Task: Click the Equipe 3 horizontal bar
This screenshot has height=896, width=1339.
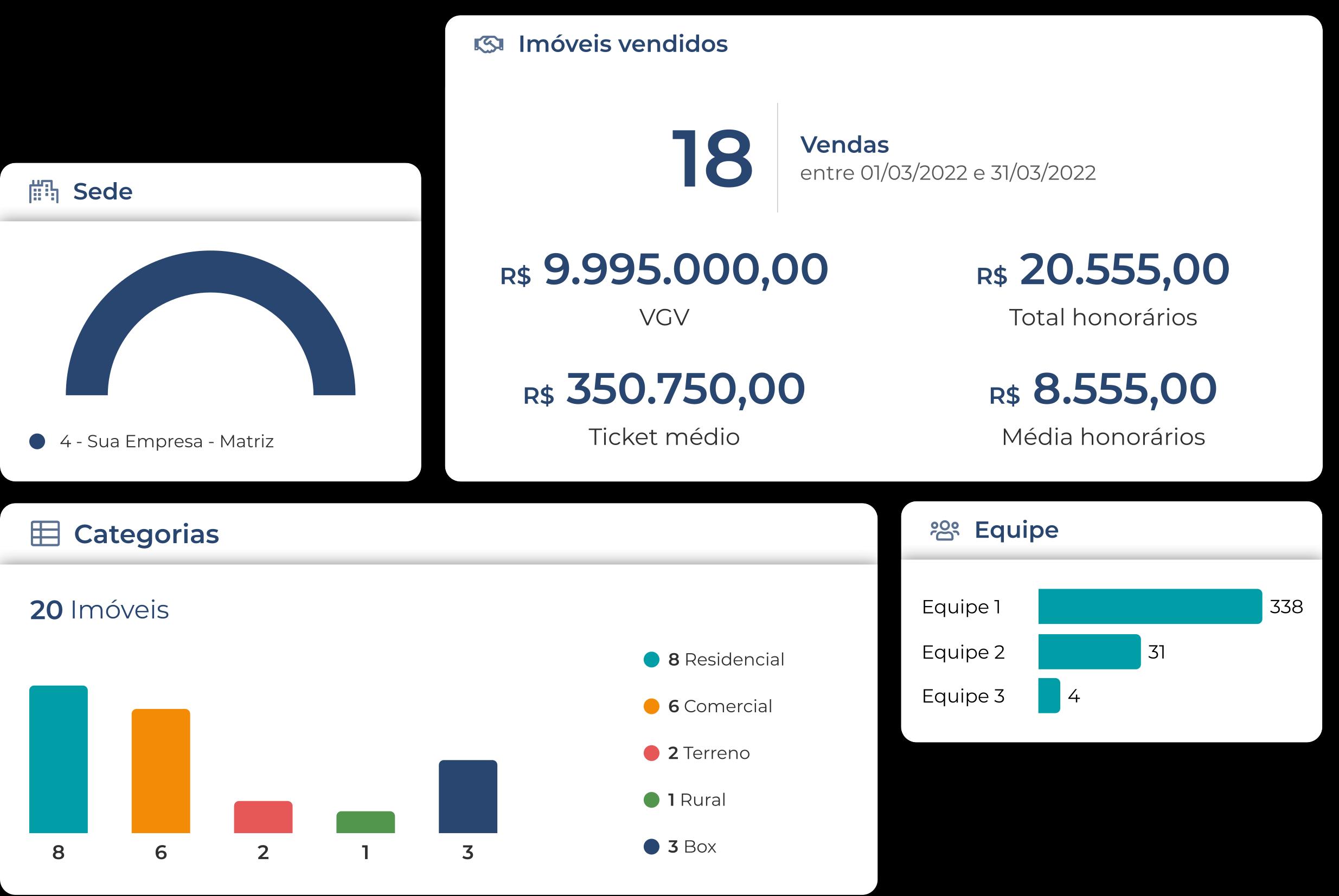Action: tap(1049, 695)
